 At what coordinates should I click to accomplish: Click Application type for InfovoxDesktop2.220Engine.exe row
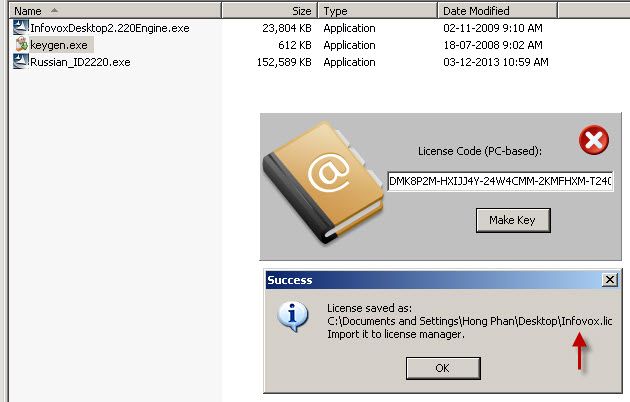pos(350,28)
